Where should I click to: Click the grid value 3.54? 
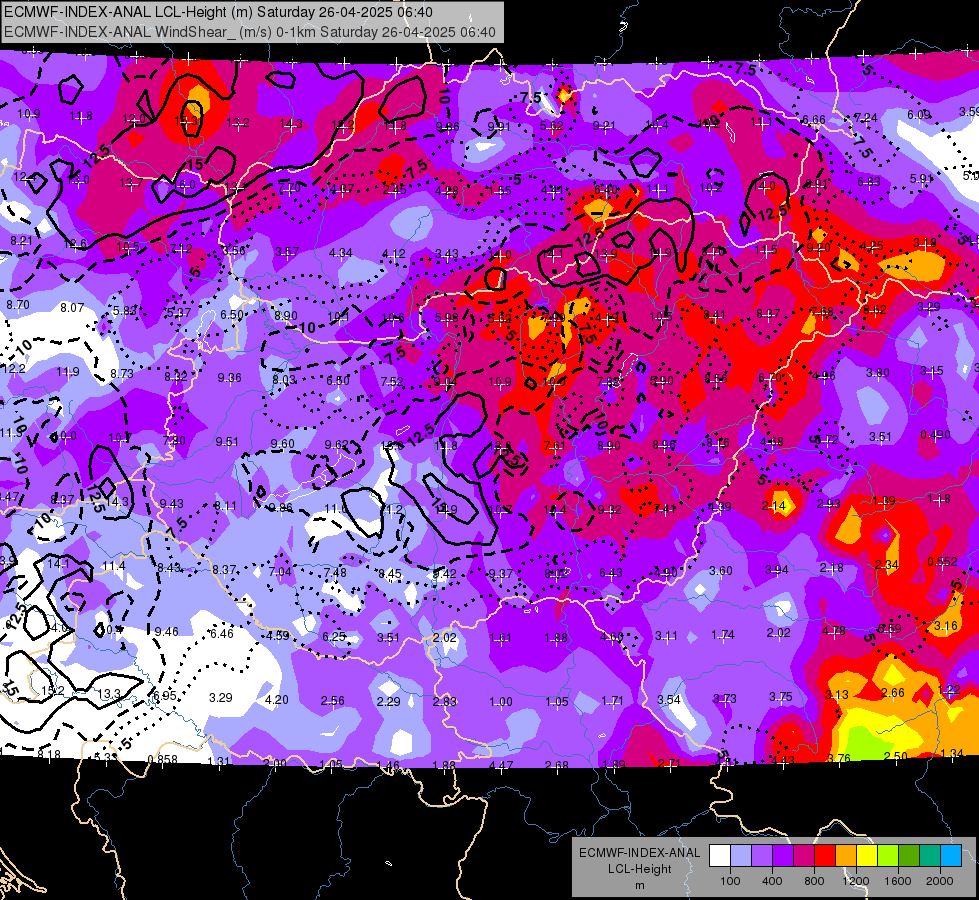(669, 700)
